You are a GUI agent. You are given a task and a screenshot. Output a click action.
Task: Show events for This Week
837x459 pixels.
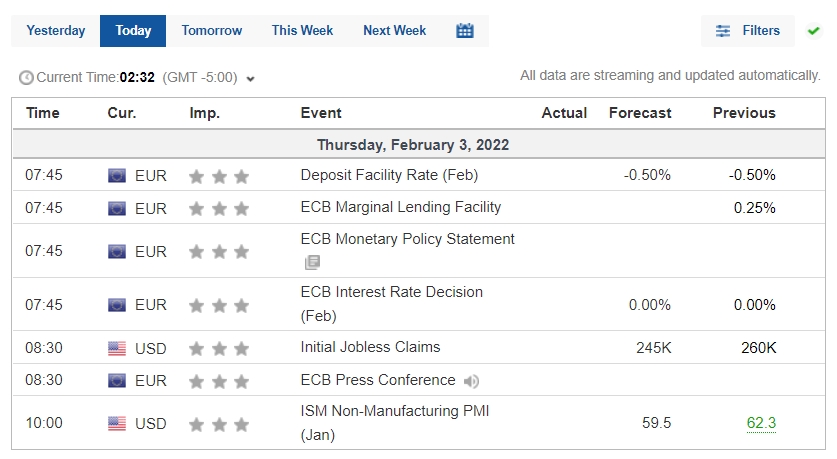[x=302, y=31]
